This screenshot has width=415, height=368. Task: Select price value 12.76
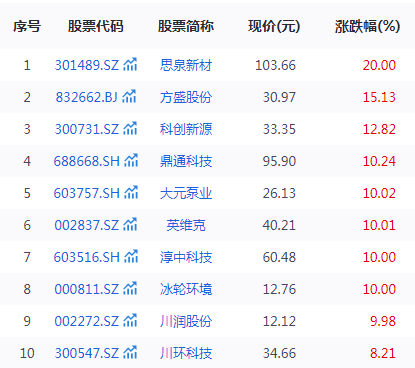279,289
